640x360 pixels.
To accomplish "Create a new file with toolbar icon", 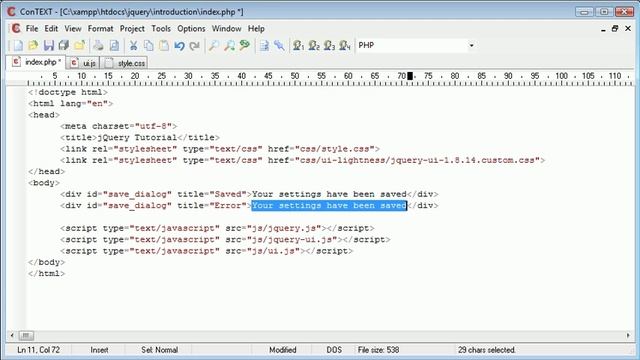I will point(18,45).
